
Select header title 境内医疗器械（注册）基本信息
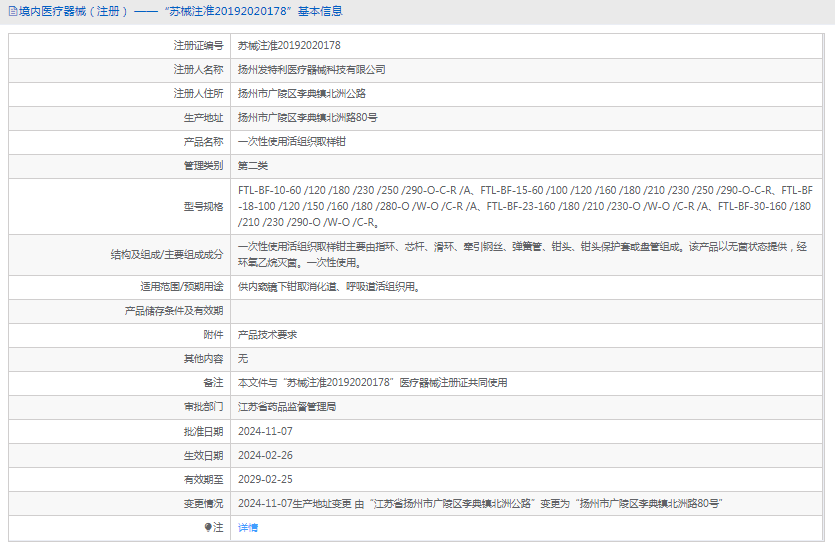(x=181, y=11)
